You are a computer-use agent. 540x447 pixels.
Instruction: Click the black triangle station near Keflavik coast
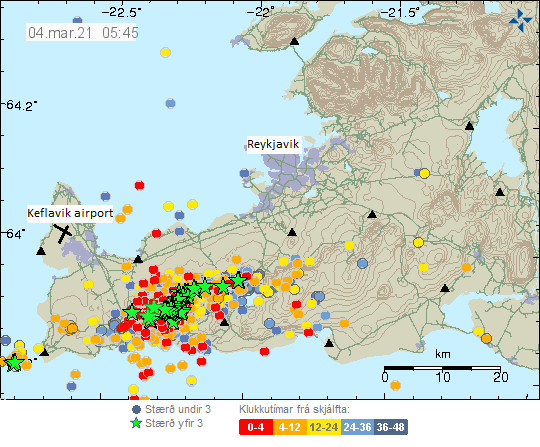(41, 251)
